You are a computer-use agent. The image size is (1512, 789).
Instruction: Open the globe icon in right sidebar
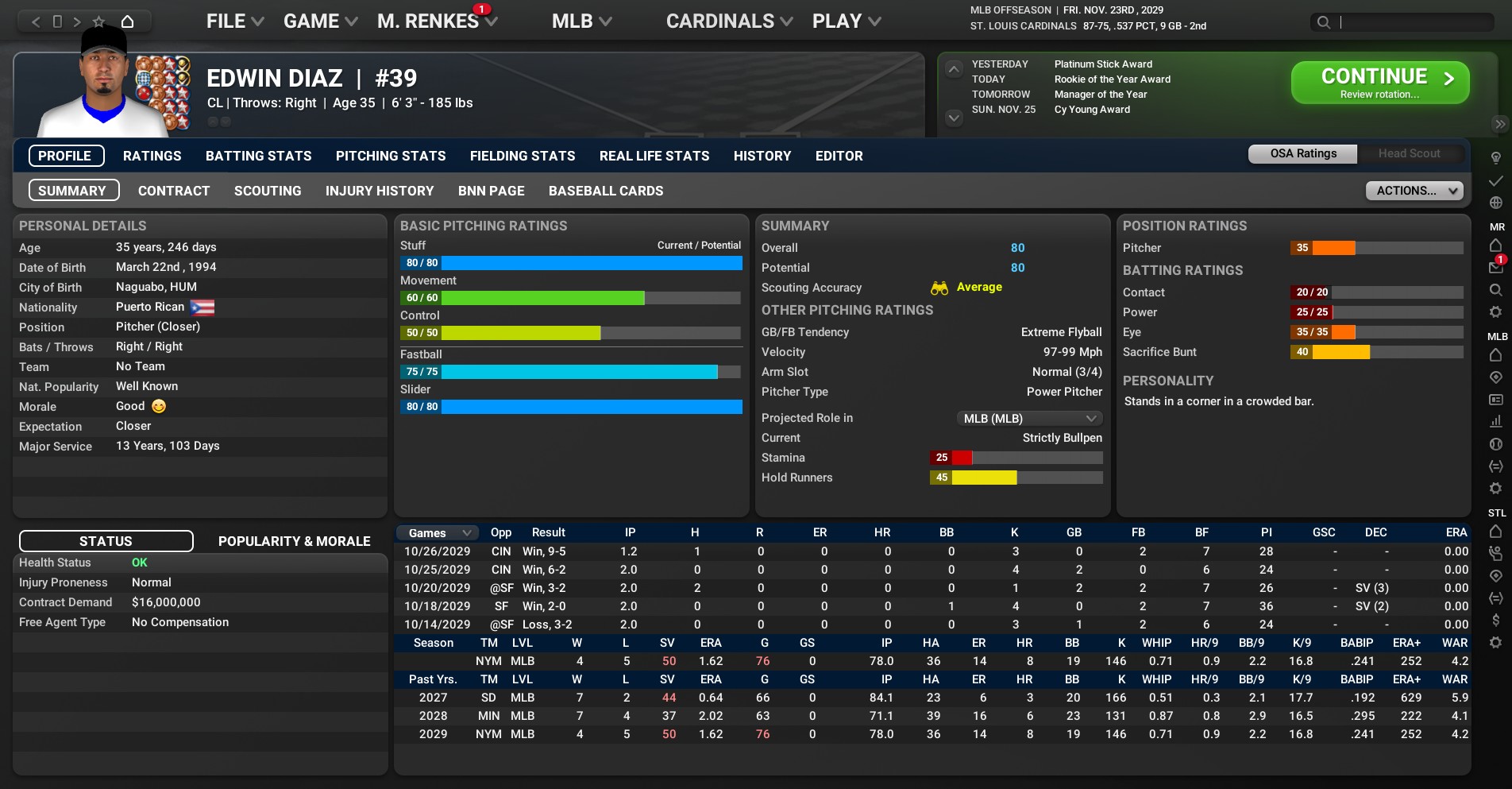pyautogui.click(x=1495, y=203)
